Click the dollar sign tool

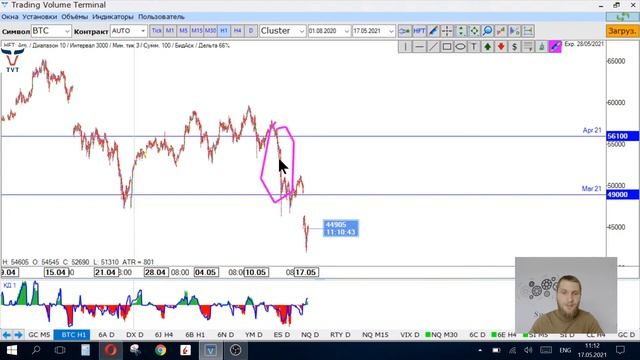tap(514, 47)
